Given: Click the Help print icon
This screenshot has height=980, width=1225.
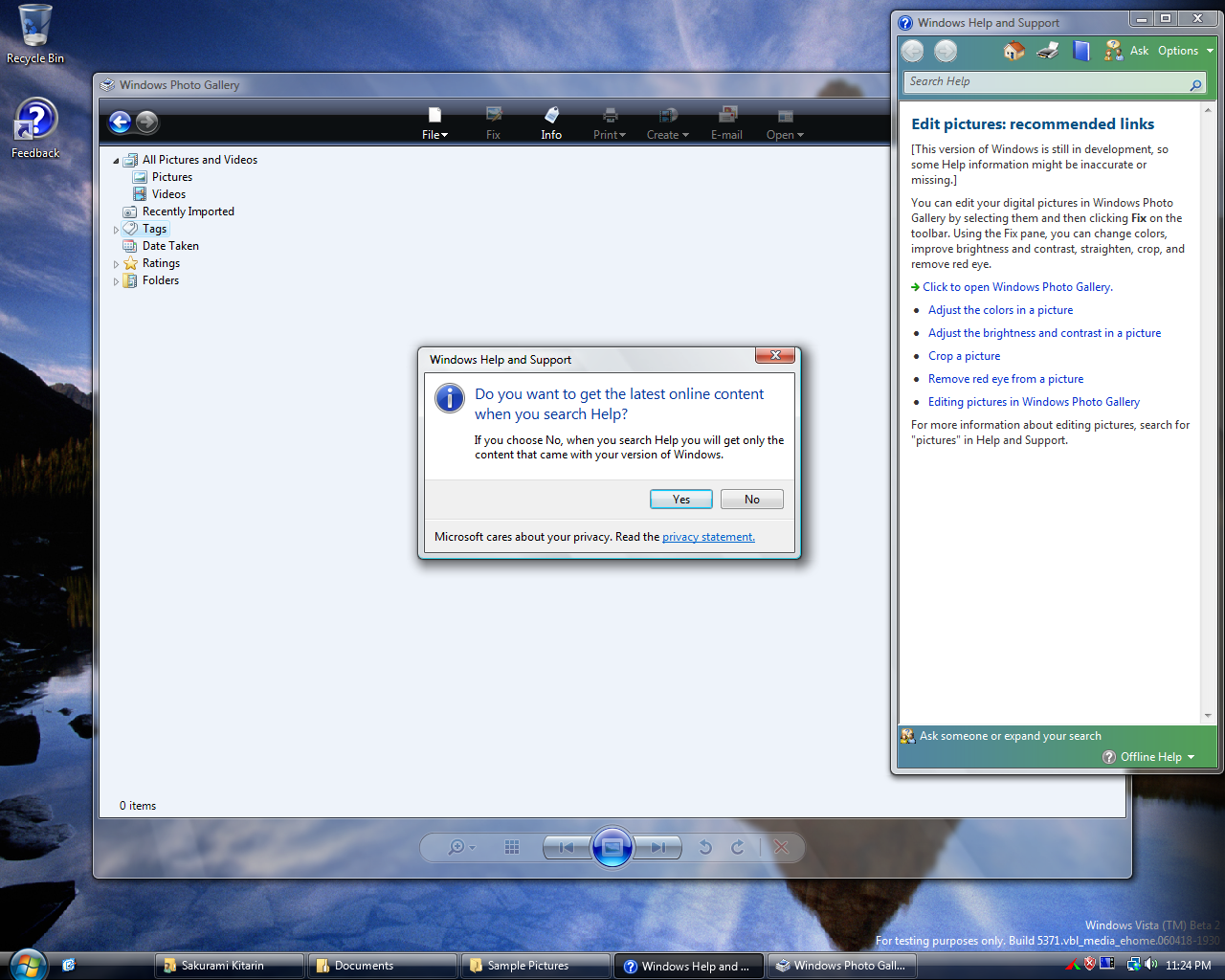Looking at the screenshot, I should coord(1048,51).
